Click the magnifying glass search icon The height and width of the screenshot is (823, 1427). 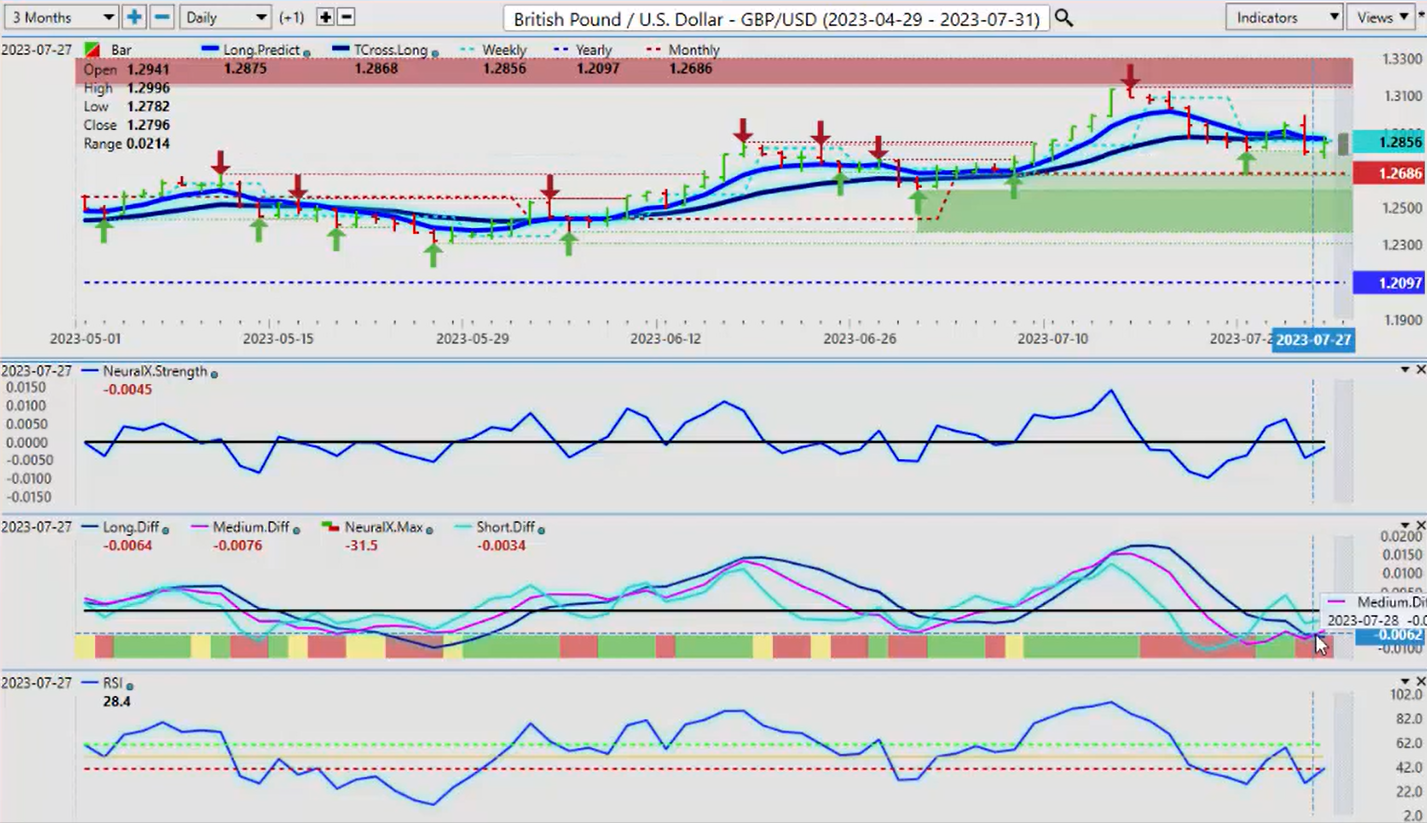tap(1064, 18)
